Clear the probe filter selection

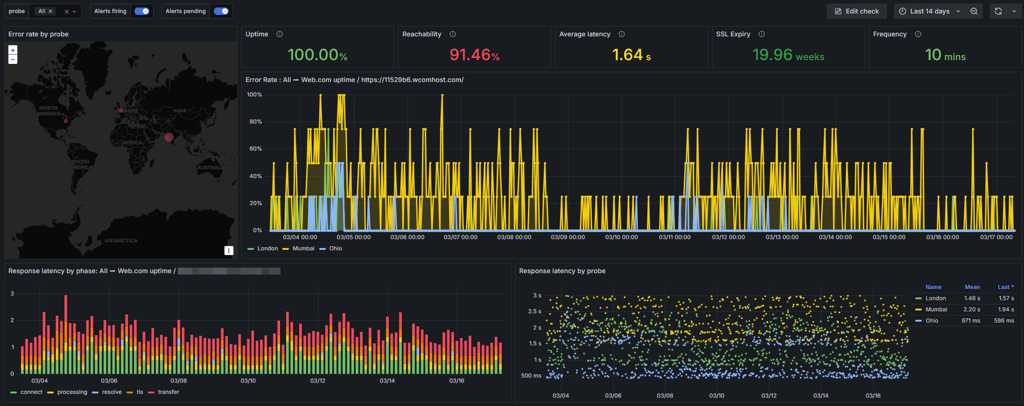pos(67,11)
